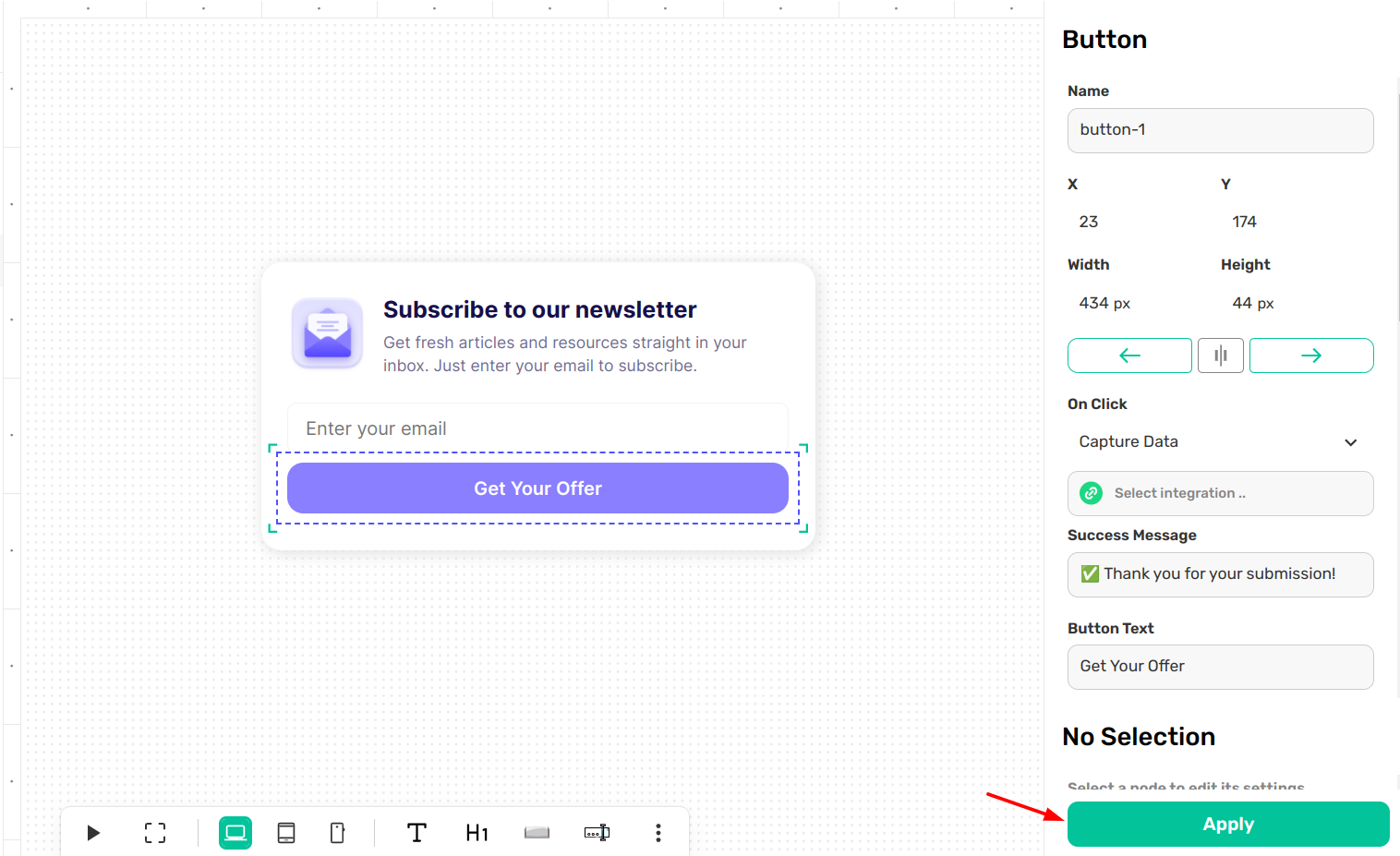Open the Select integration picker

pyautogui.click(x=1219, y=494)
